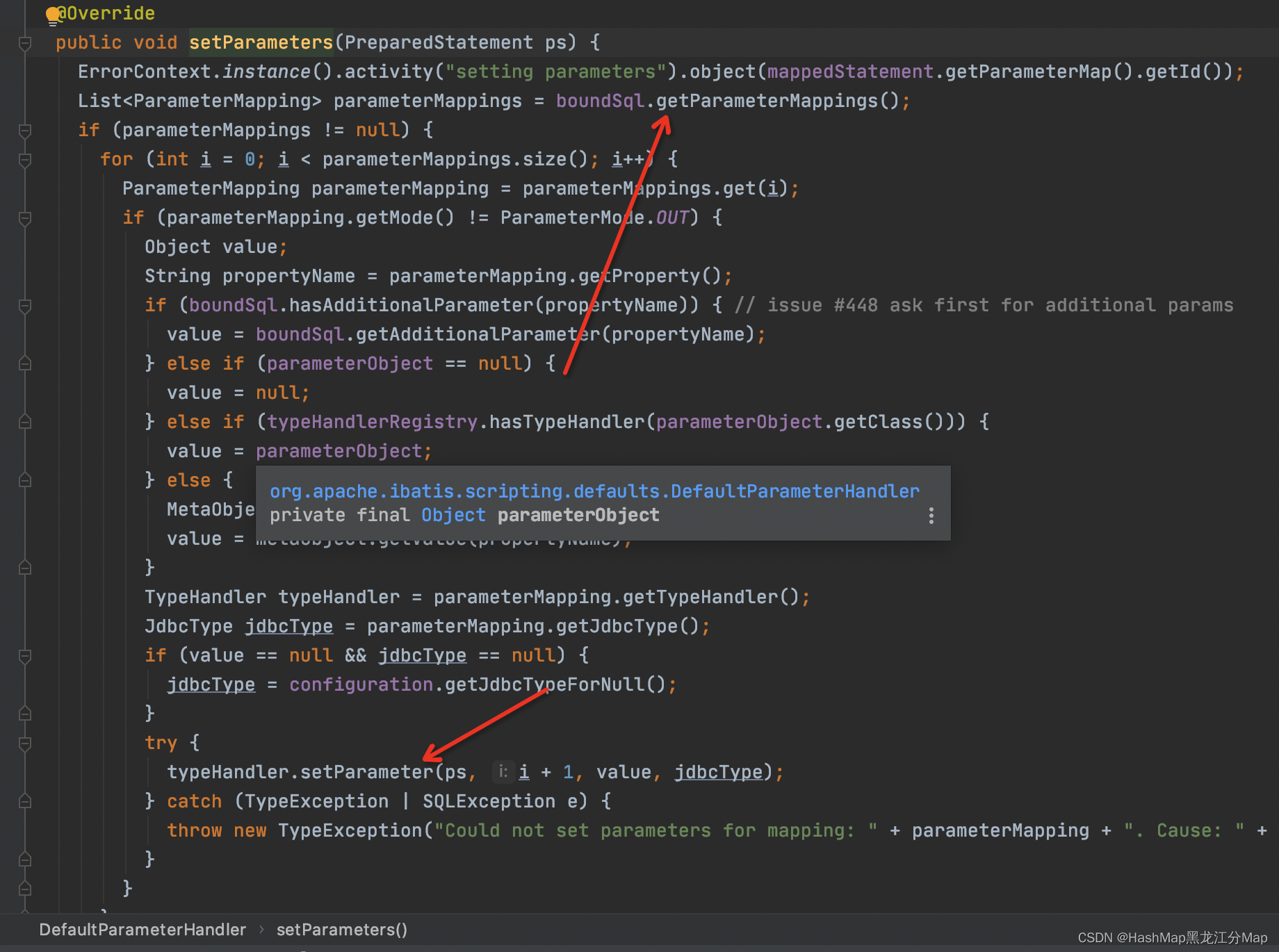The image size is (1279, 952).
Task: Click 'value = parameterObject;' assignment
Action: click(300, 451)
